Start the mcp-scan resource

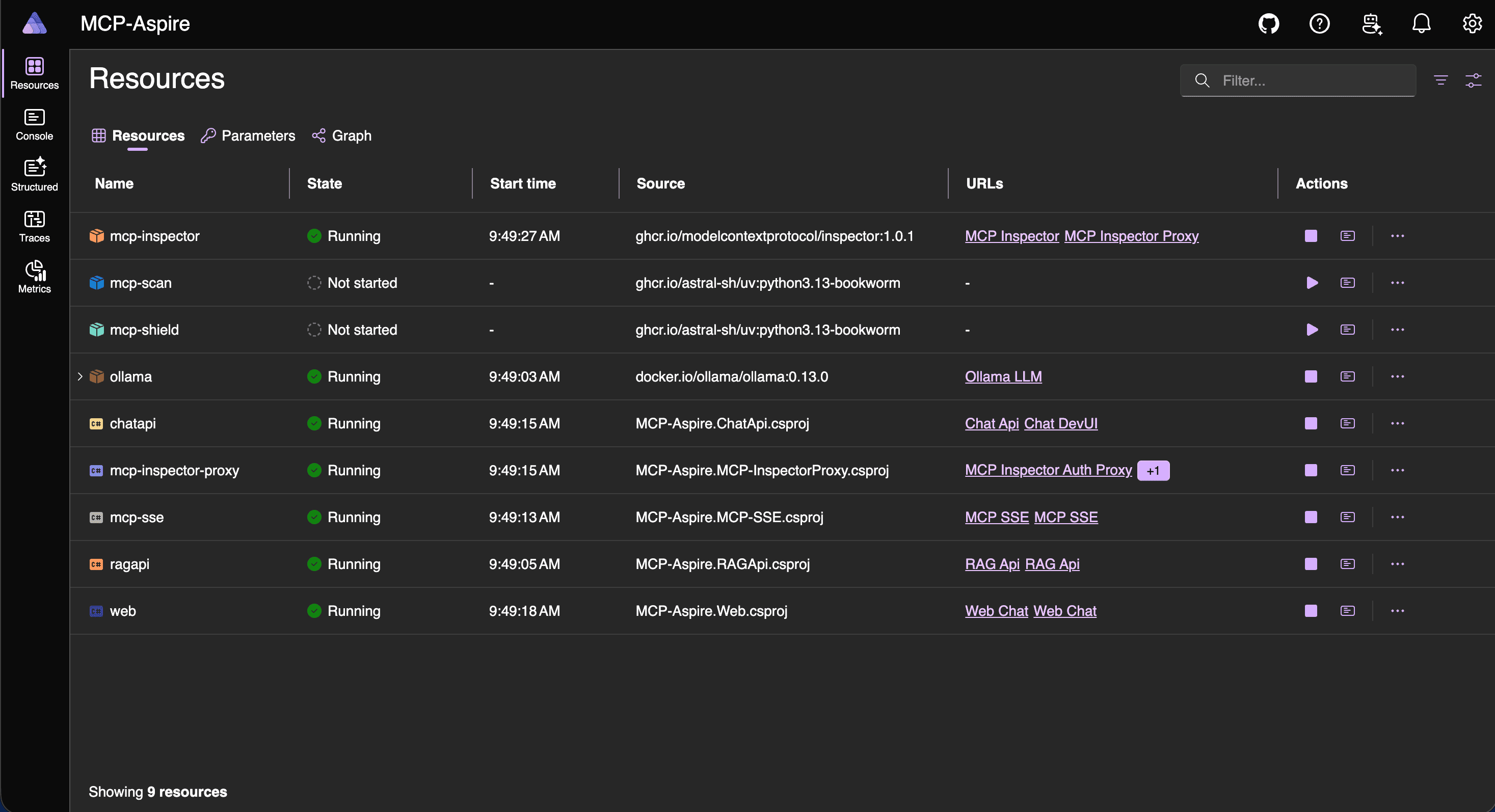pyautogui.click(x=1311, y=283)
